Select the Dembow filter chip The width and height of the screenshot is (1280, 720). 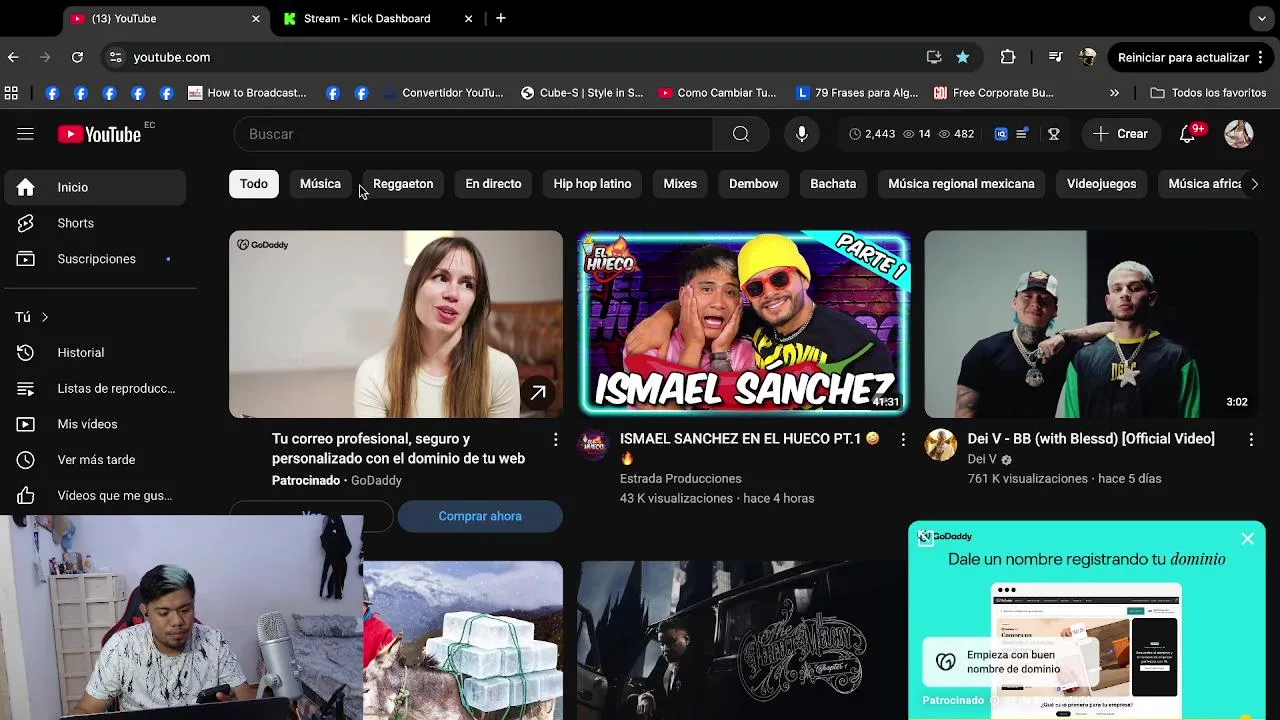coord(754,184)
